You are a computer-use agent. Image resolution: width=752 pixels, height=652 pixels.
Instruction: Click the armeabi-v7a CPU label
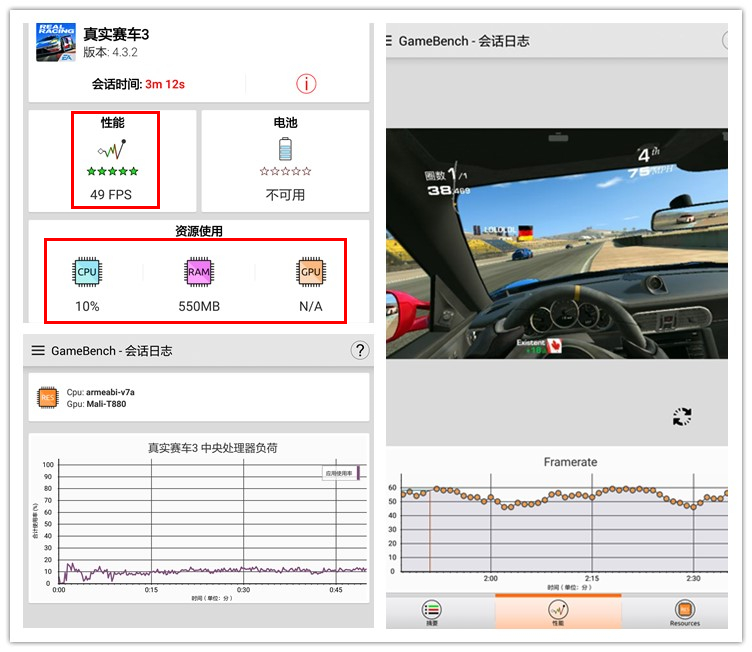pos(110,392)
